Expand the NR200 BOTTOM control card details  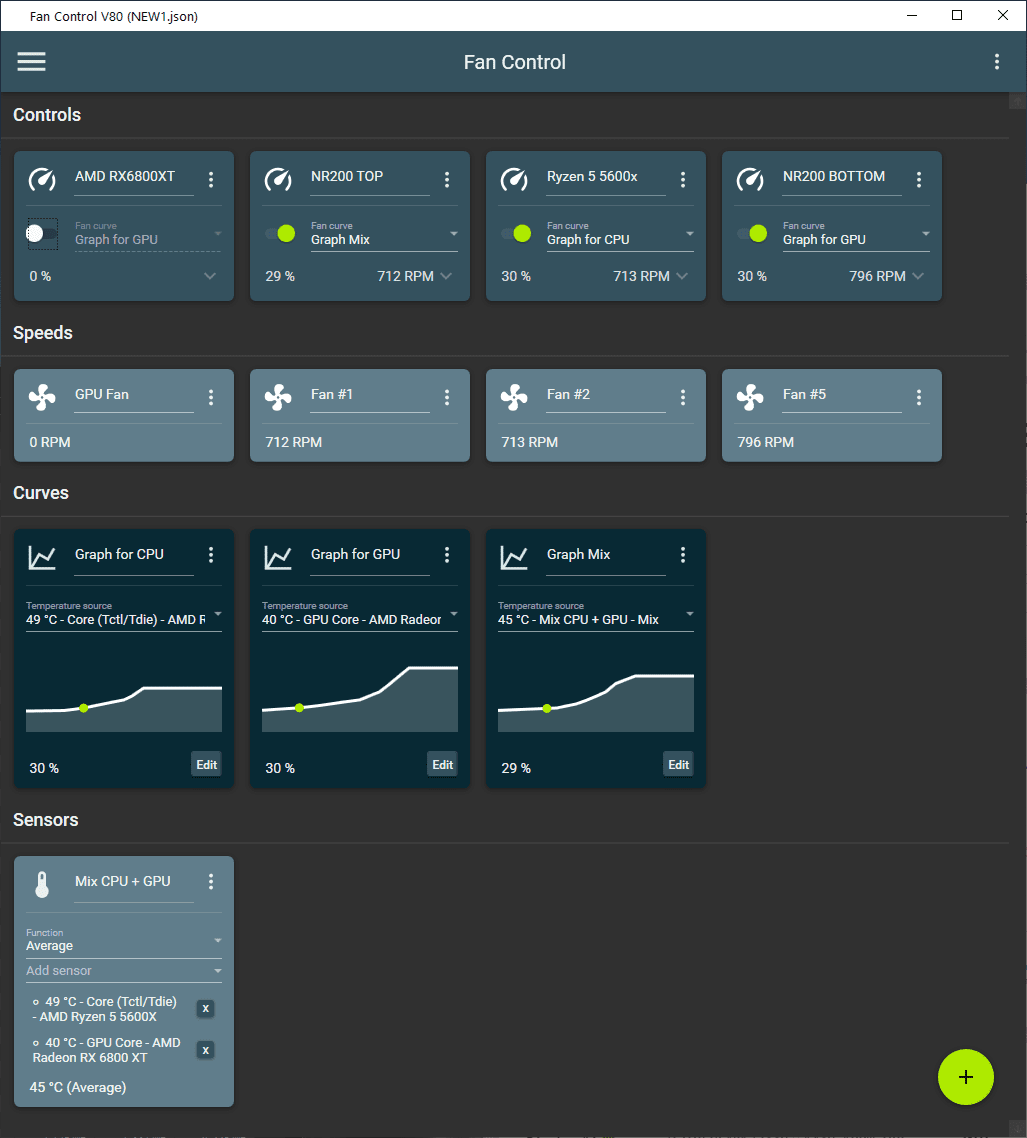(x=918, y=277)
